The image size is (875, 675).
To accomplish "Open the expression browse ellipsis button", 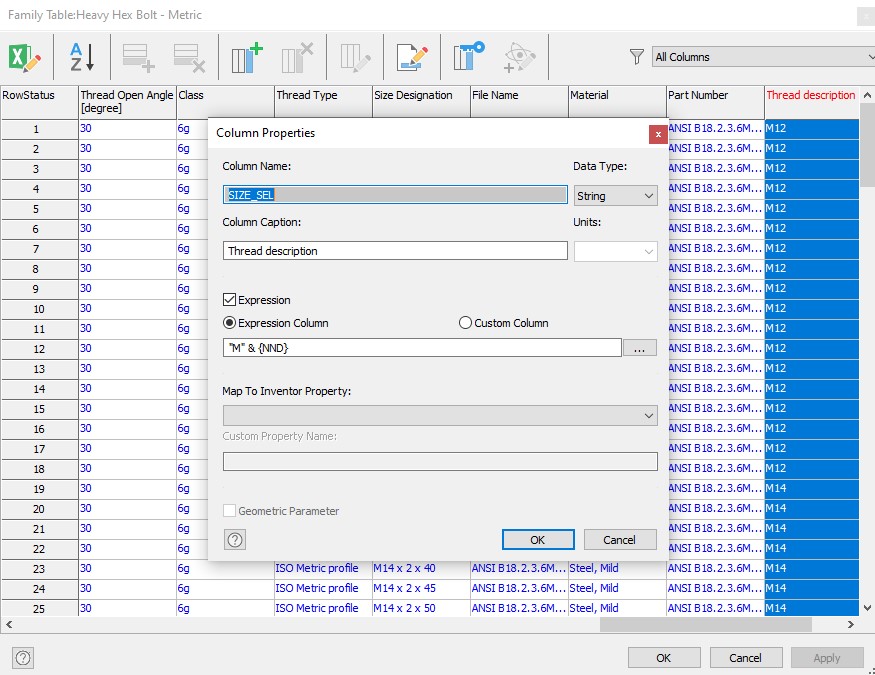I will tap(641, 346).
